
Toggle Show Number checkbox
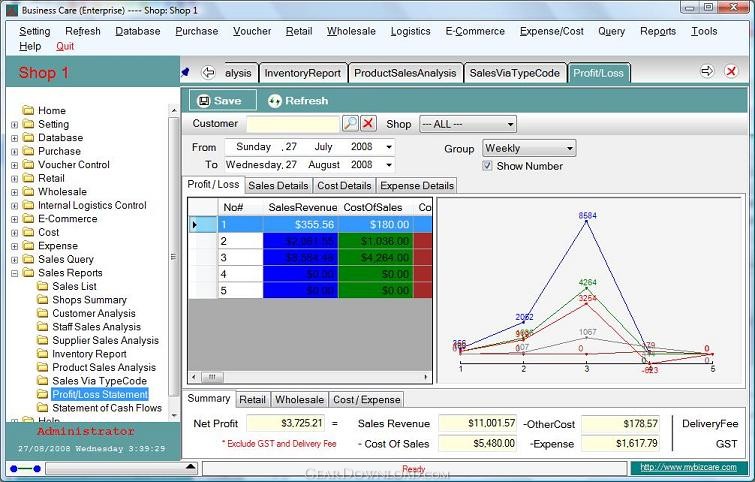[487, 166]
